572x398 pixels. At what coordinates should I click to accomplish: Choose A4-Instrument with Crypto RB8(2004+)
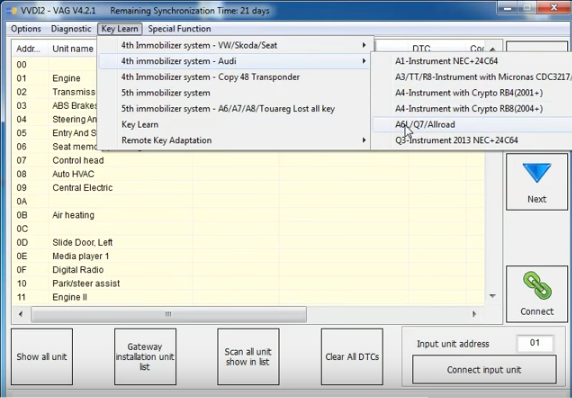[472, 109]
